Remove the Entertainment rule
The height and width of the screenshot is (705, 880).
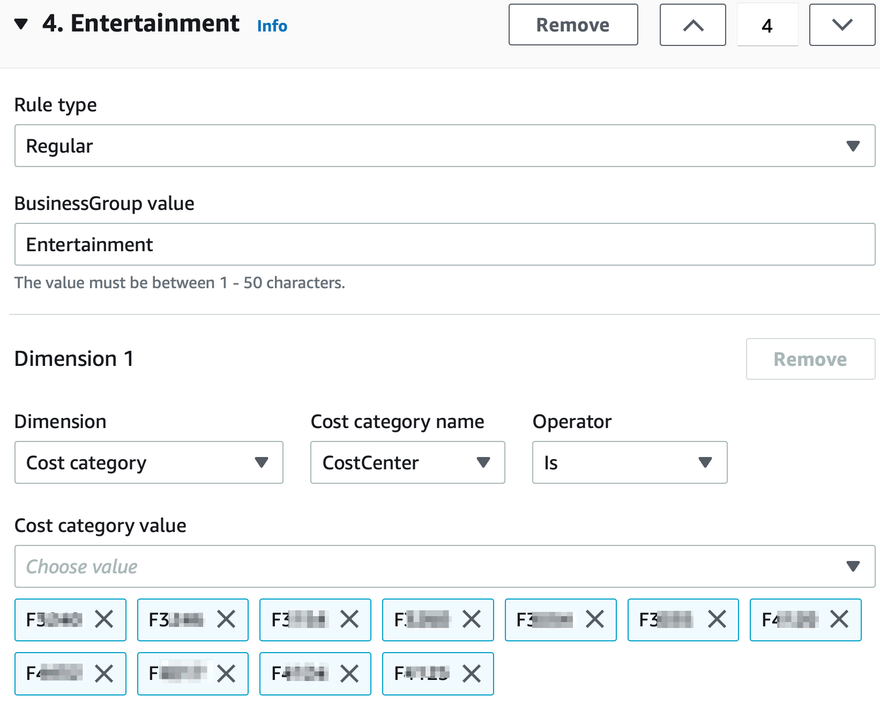(x=573, y=25)
